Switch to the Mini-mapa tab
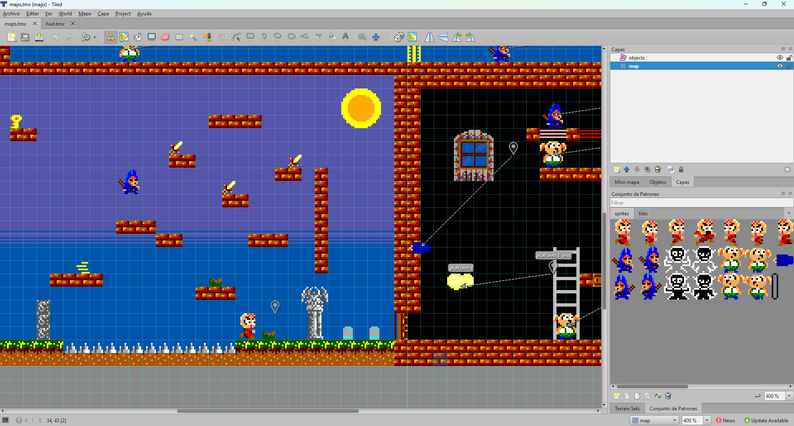This screenshot has width=794, height=426. (x=627, y=182)
